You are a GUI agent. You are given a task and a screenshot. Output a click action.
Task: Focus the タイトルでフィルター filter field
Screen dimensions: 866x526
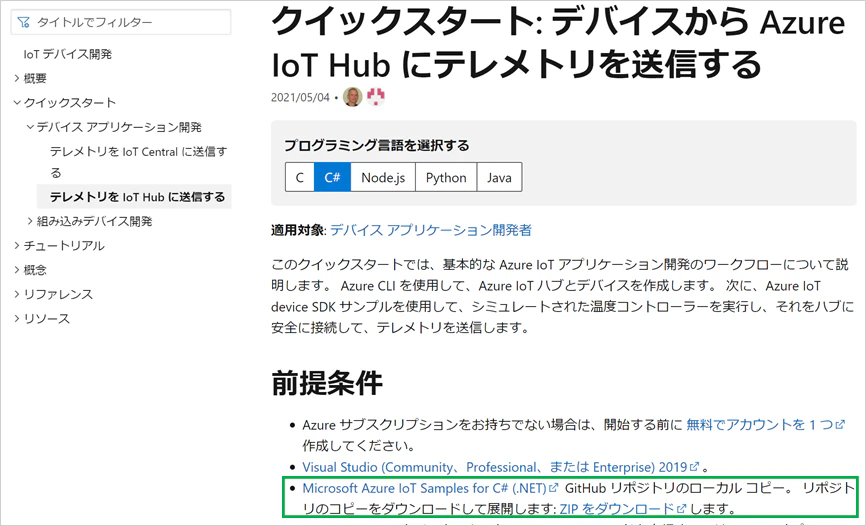pyautogui.click(x=121, y=22)
